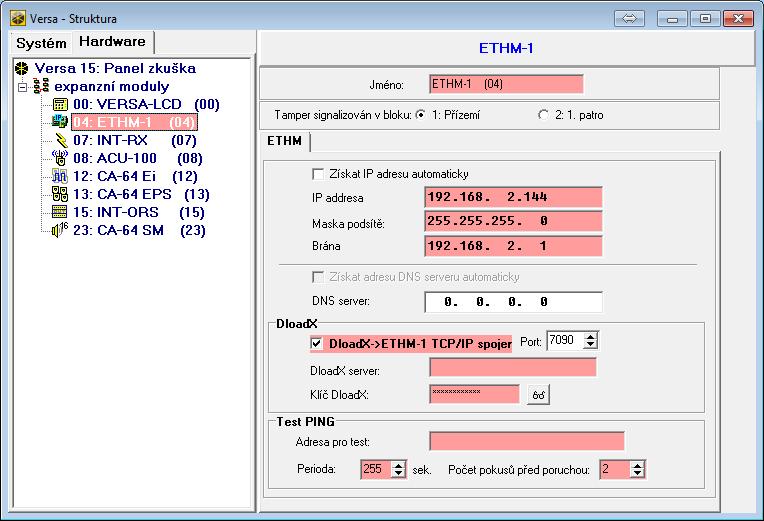Image resolution: width=764 pixels, height=521 pixels.
Task: Select tamper block 1: Přízemí radio
Action: (420, 115)
